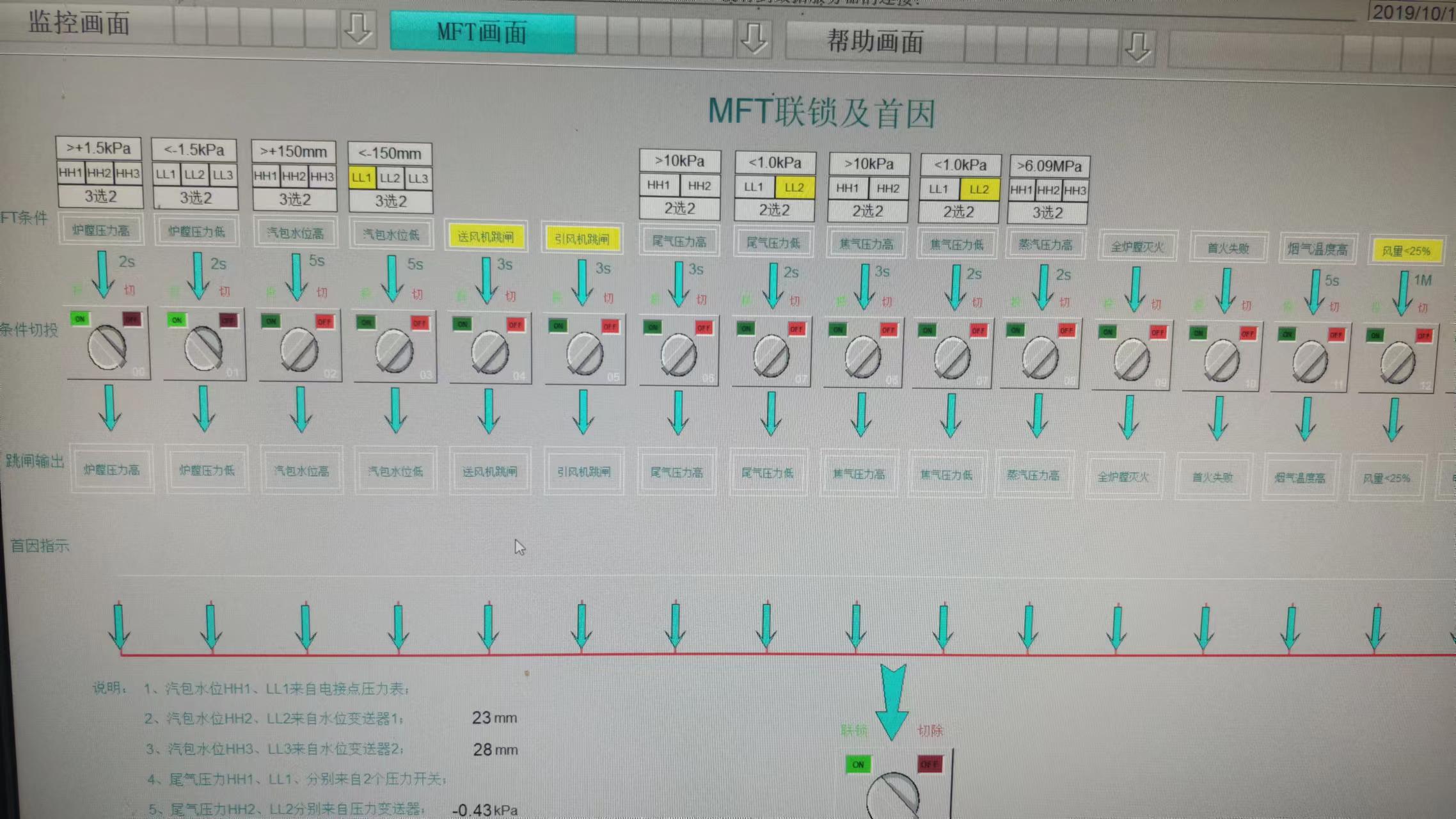Select the yellow 送风机跳闸 condition indicator

pos(486,237)
